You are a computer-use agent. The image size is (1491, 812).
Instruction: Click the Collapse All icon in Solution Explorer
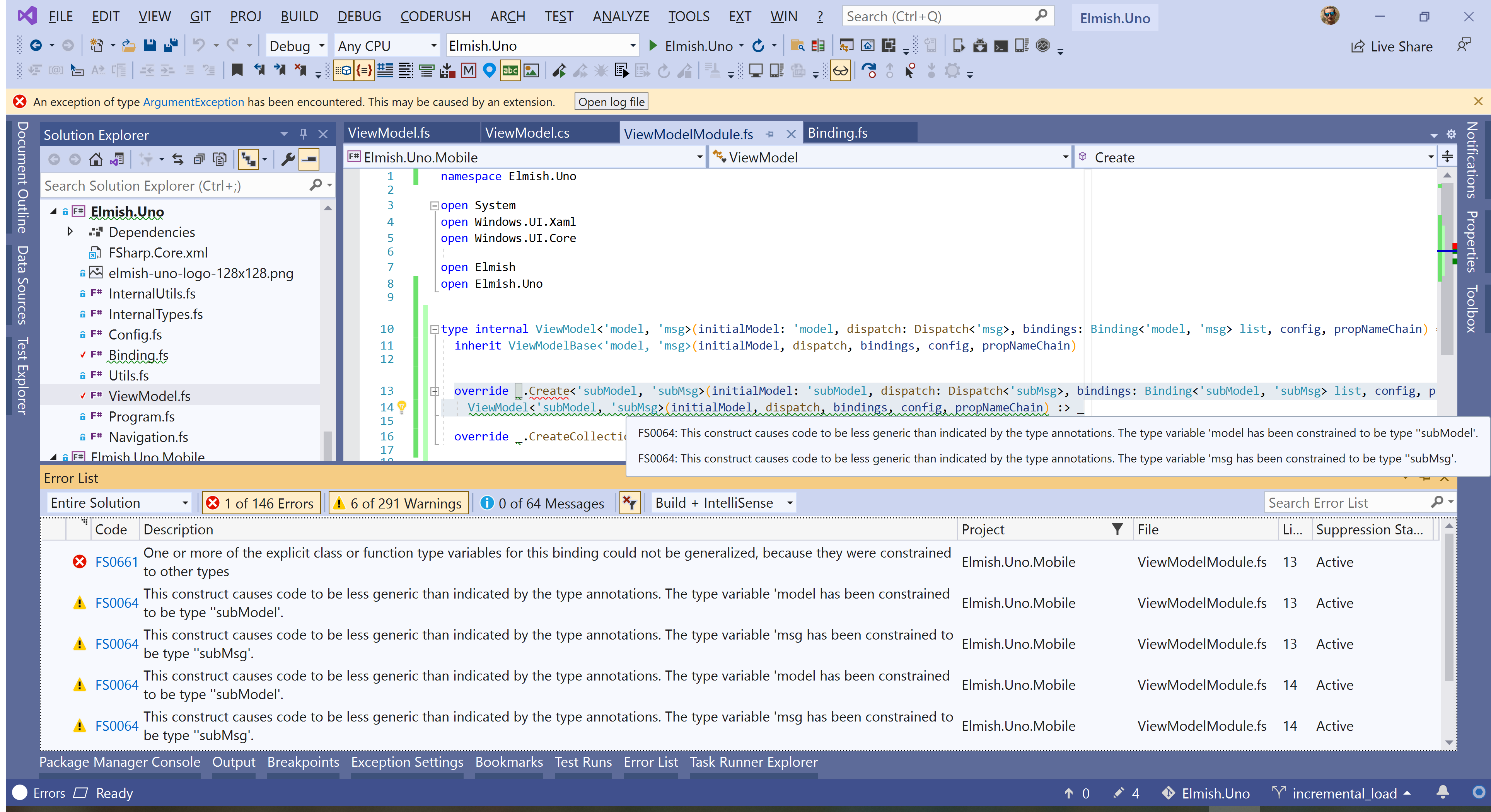[x=309, y=159]
